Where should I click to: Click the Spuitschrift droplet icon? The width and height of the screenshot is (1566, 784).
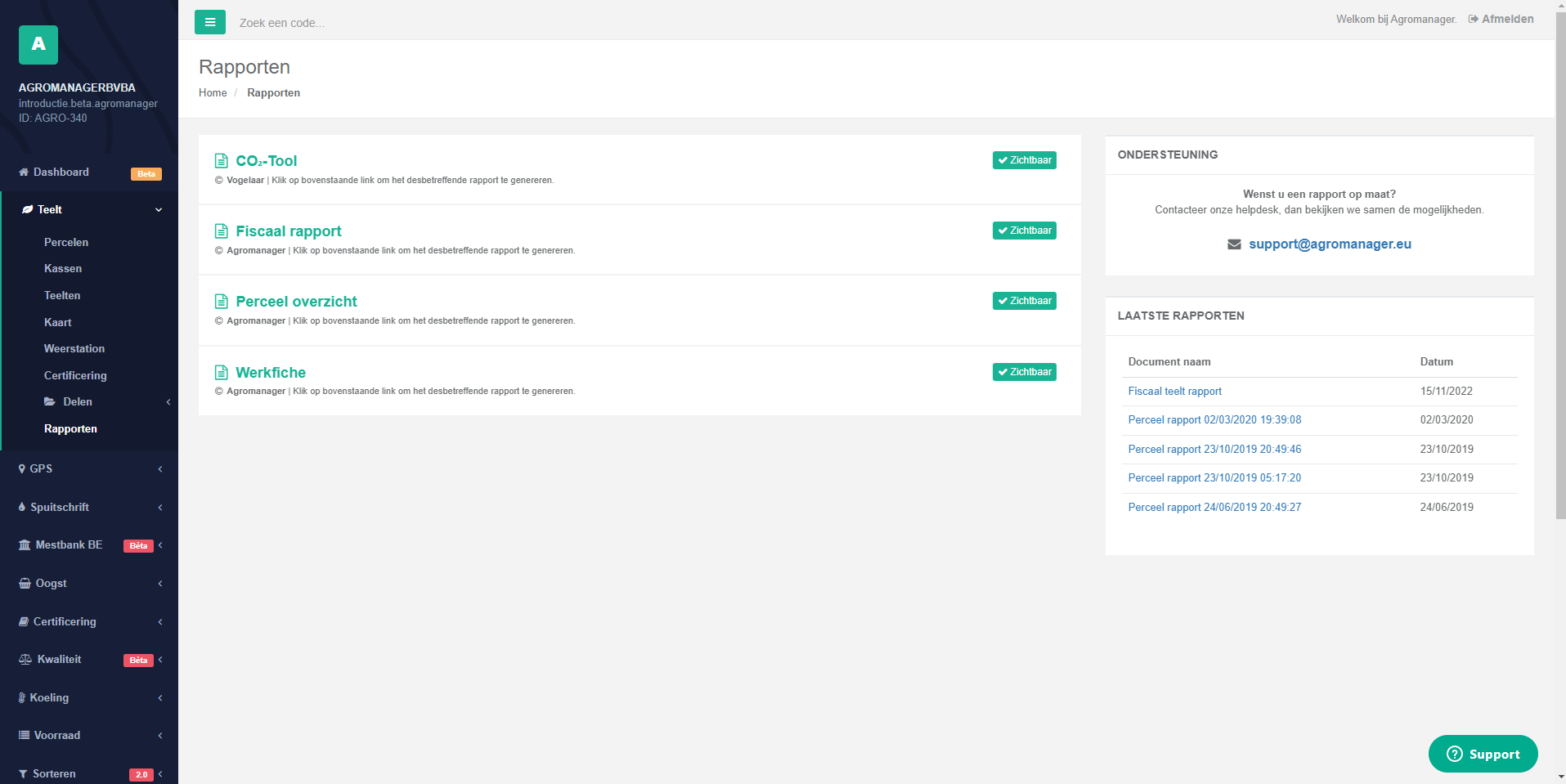(x=22, y=508)
